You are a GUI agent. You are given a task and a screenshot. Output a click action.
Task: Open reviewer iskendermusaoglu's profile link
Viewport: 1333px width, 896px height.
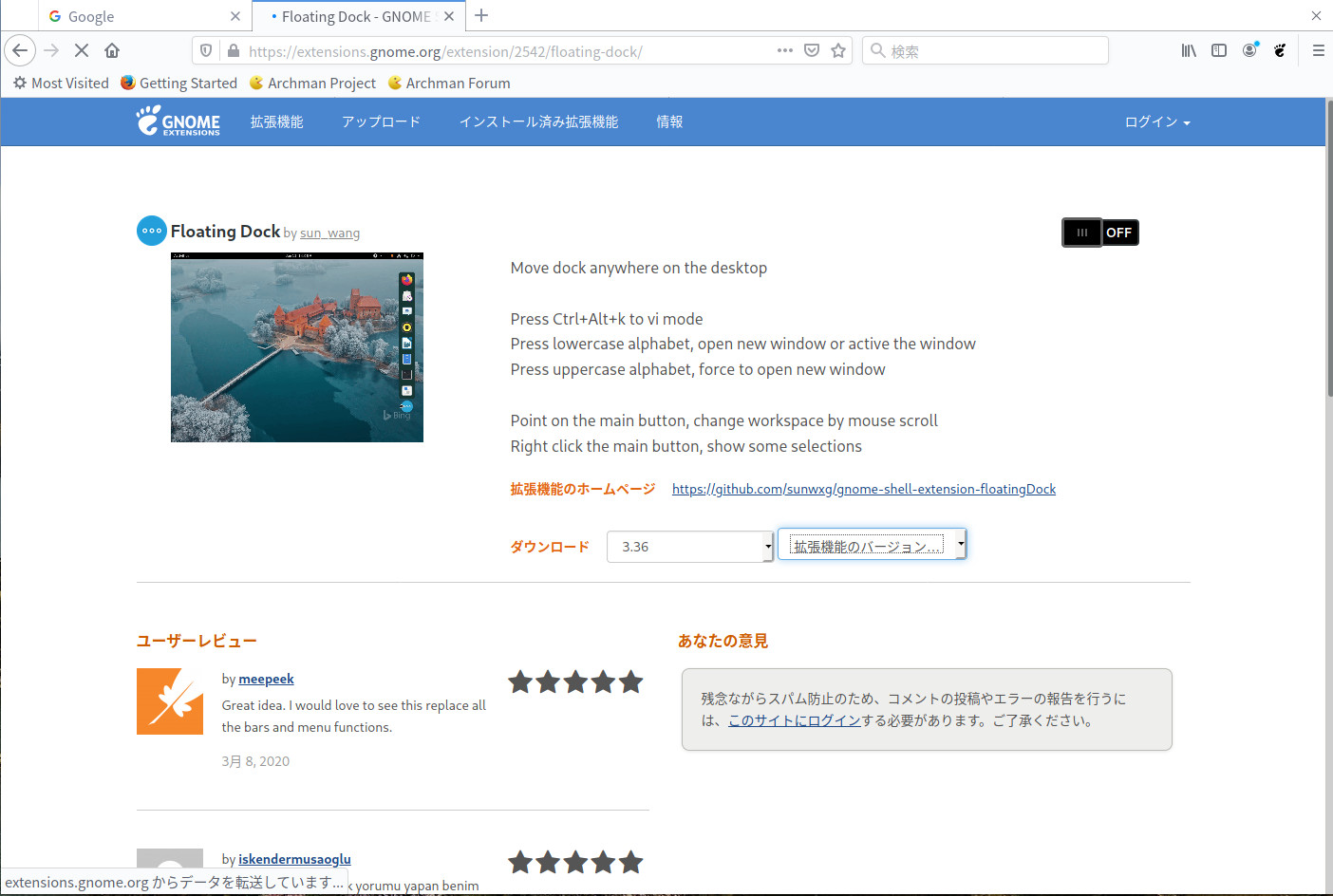[294, 859]
